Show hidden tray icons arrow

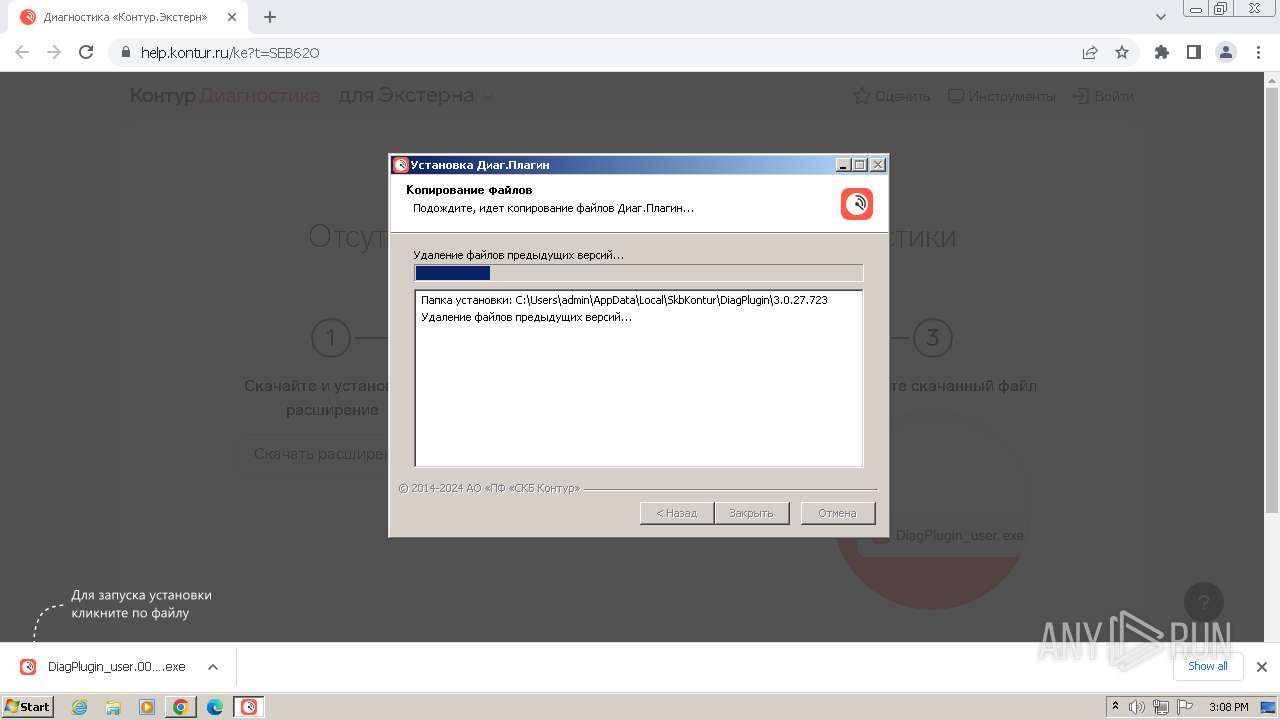coord(1115,707)
